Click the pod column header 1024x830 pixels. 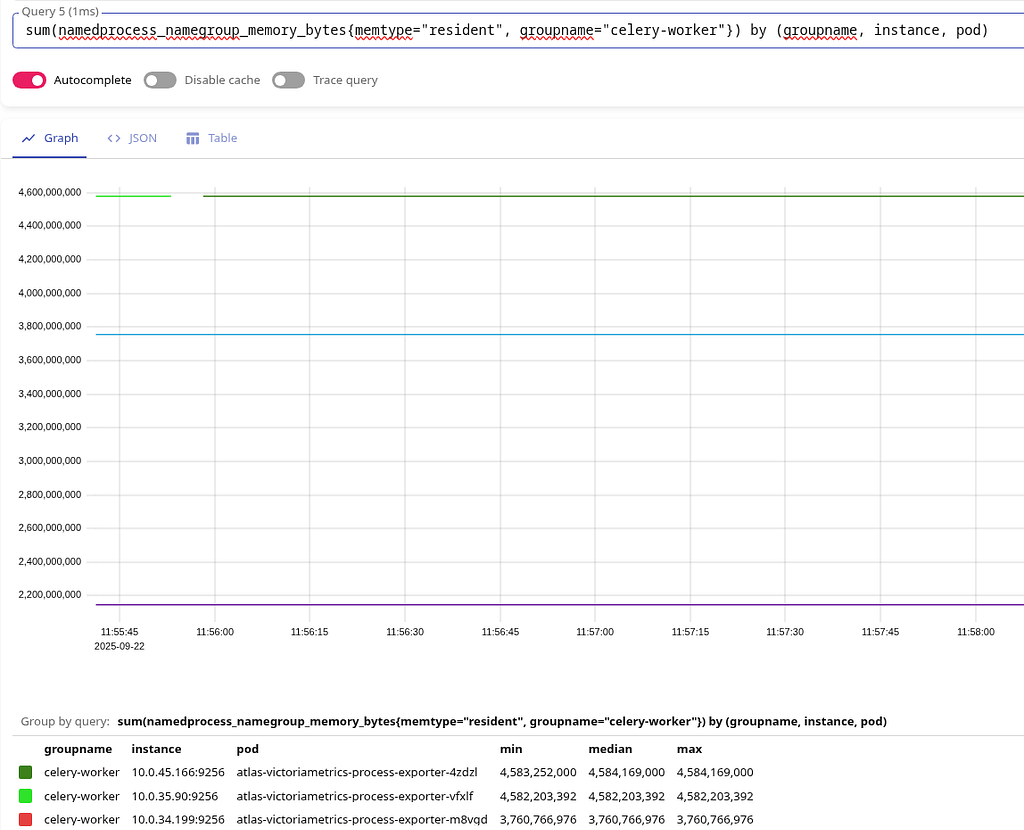pyautogui.click(x=248, y=749)
